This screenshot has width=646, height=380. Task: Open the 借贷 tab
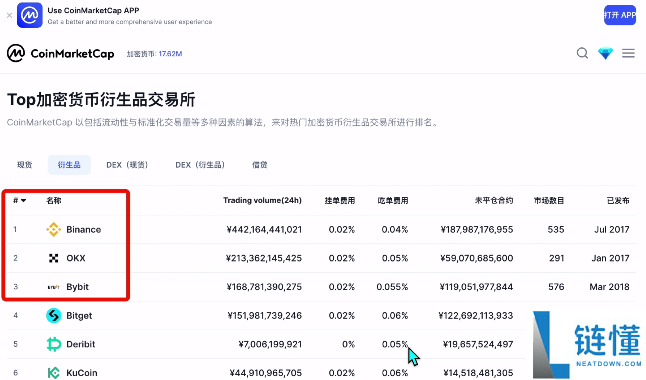[260, 165]
